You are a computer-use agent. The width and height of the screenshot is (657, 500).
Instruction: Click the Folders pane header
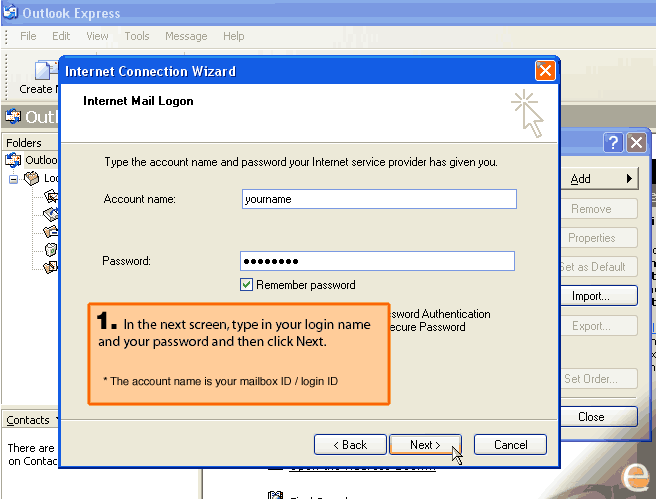[x=30, y=143]
